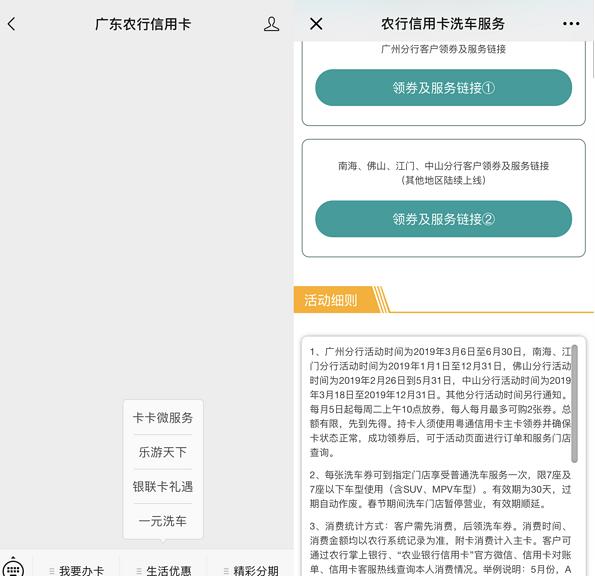Click 广州分行客户领券及服务链接 text

443,49
